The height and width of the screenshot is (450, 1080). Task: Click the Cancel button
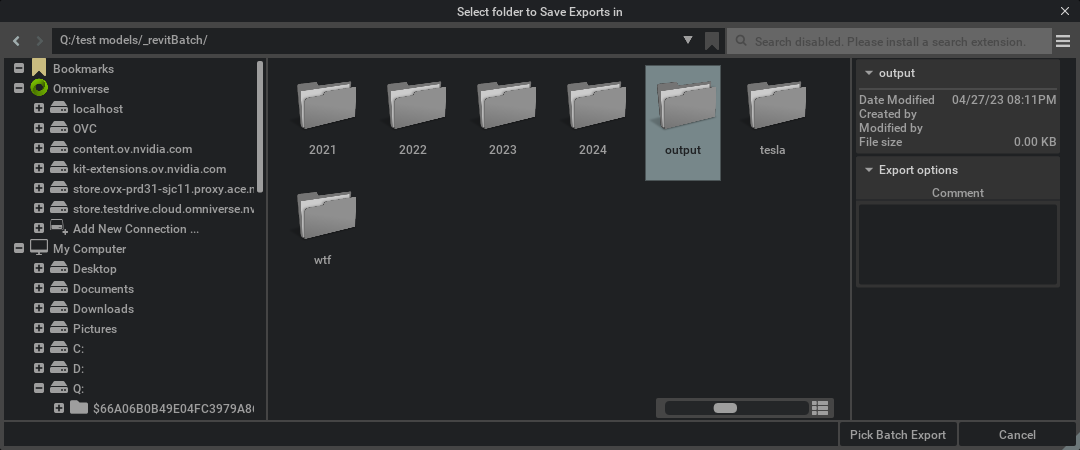click(1017, 435)
